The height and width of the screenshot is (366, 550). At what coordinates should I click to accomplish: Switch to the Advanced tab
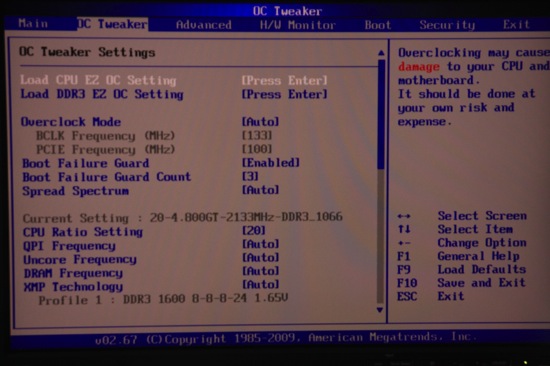point(203,25)
